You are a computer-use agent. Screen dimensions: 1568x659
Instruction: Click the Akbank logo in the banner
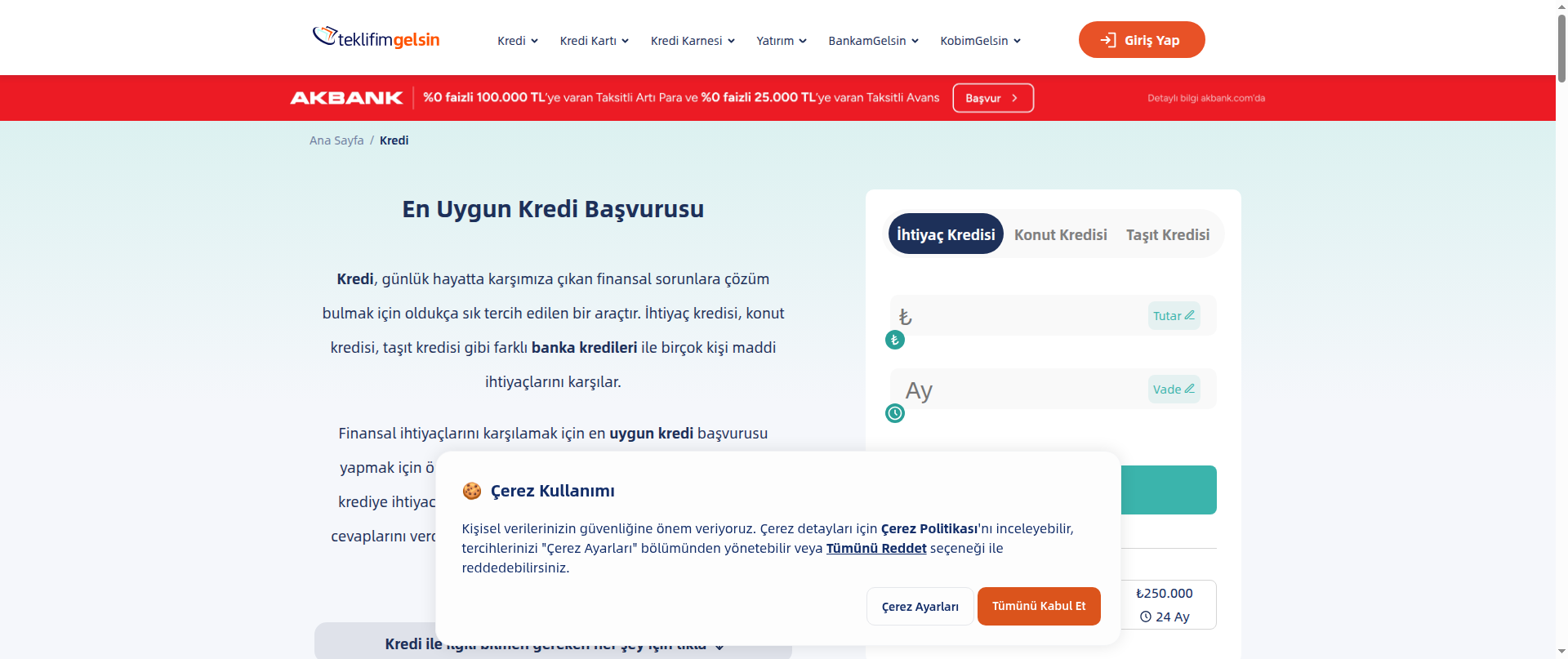click(x=346, y=98)
